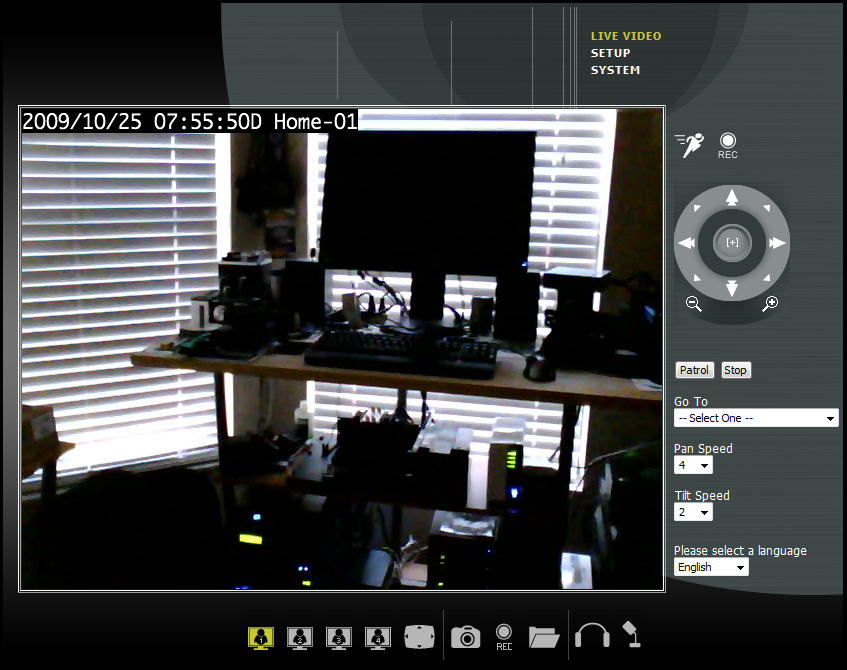Image resolution: width=847 pixels, height=670 pixels.
Task: Open the language selection dropdown
Action: coord(711,567)
